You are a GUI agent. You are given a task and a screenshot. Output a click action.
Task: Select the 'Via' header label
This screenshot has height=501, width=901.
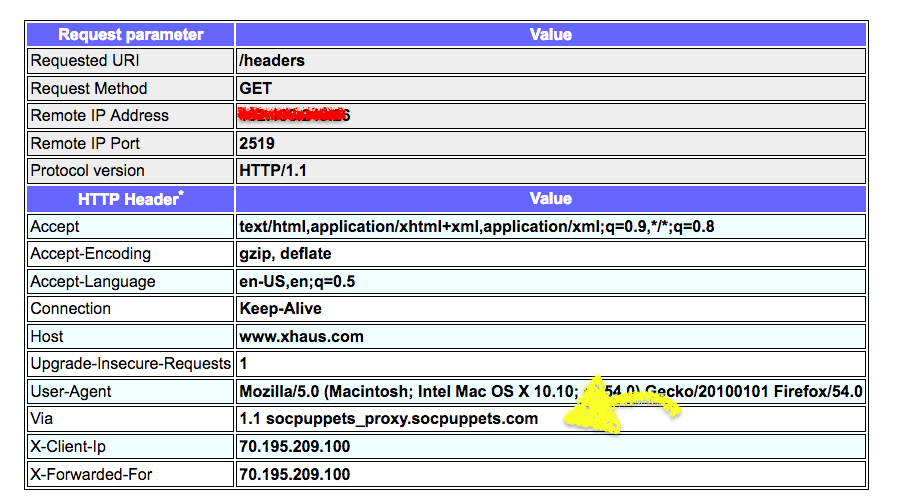(x=130, y=419)
